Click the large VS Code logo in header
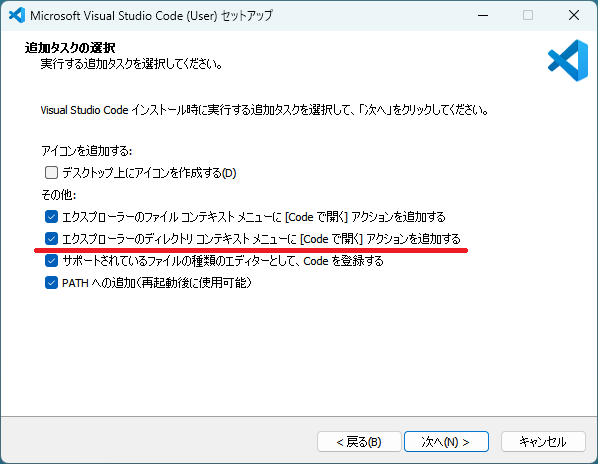Image resolution: width=598 pixels, height=464 pixels. (x=568, y=60)
